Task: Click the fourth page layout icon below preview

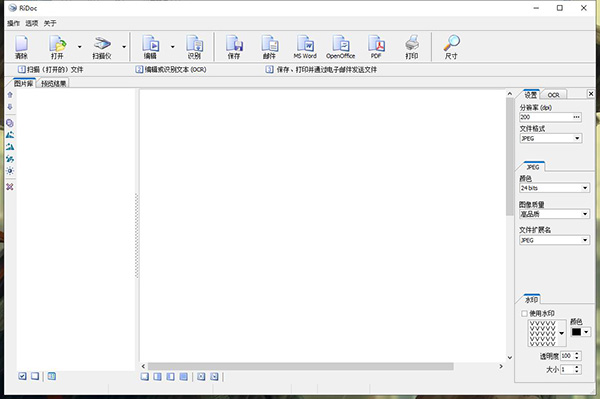Action: (x=184, y=377)
